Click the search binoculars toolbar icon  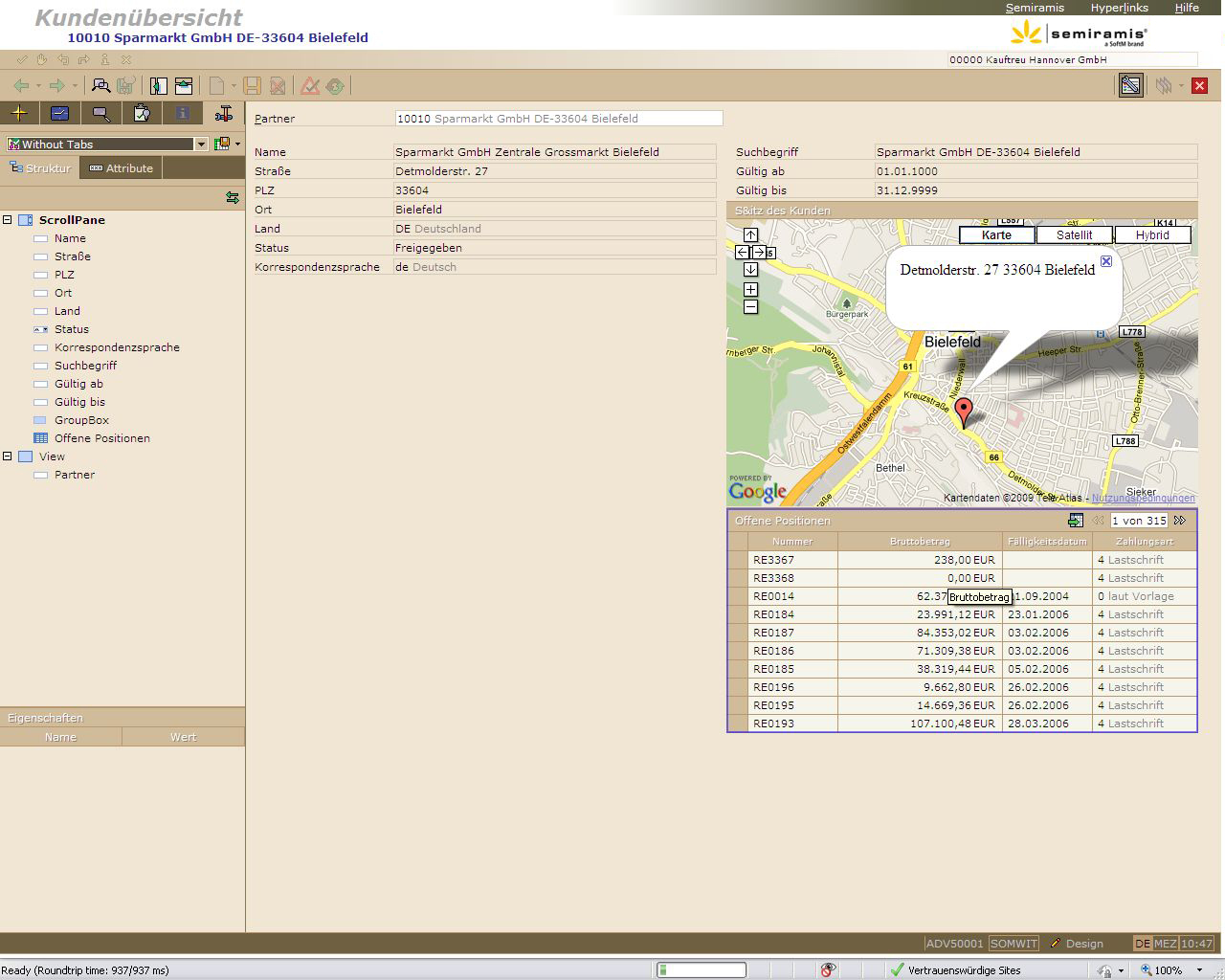[x=100, y=86]
